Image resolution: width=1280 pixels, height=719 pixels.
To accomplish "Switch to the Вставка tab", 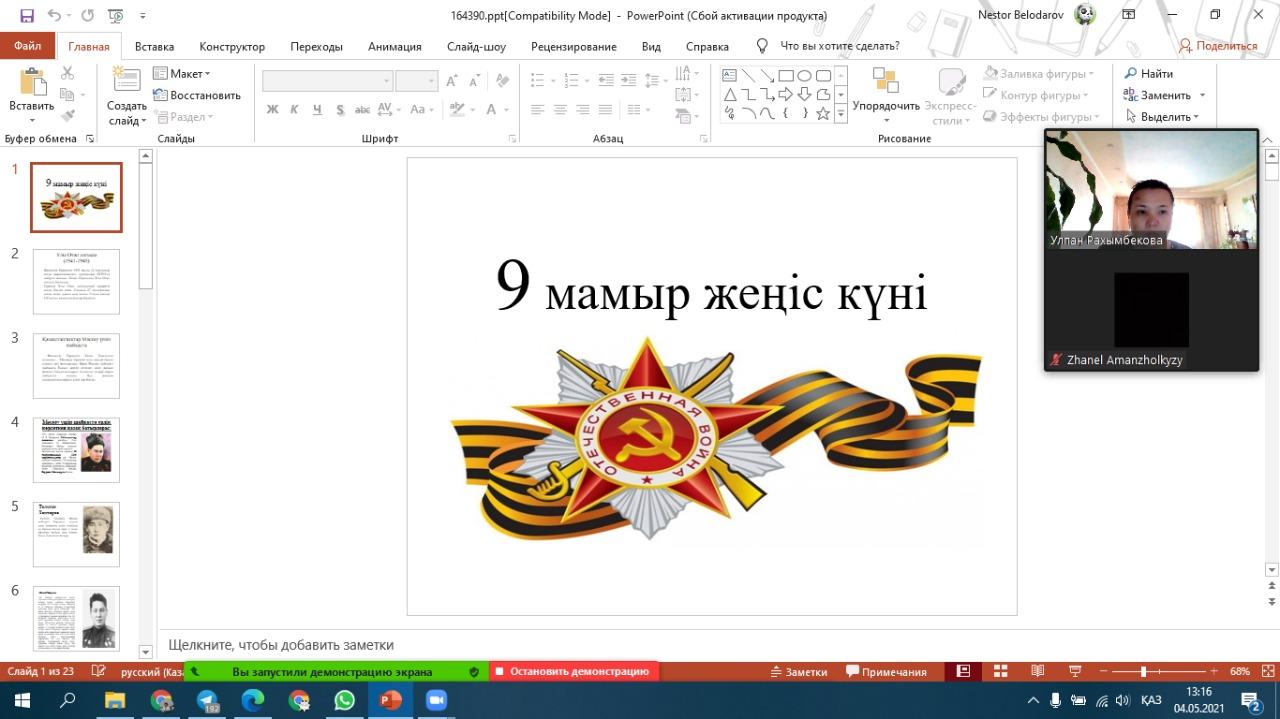I will pyautogui.click(x=154, y=46).
